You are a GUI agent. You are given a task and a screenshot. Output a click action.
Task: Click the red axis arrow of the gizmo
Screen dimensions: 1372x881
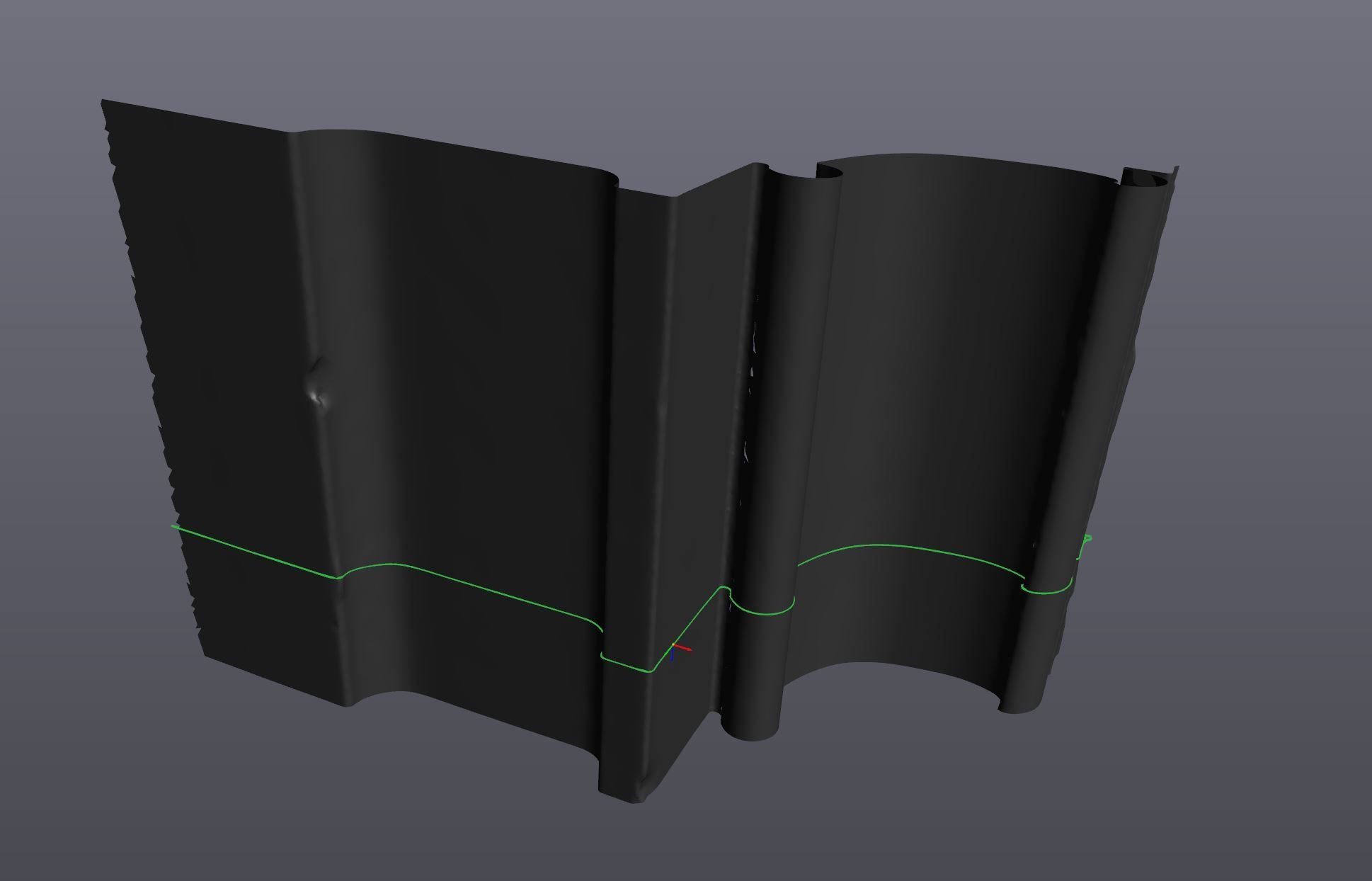[x=685, y=648]
